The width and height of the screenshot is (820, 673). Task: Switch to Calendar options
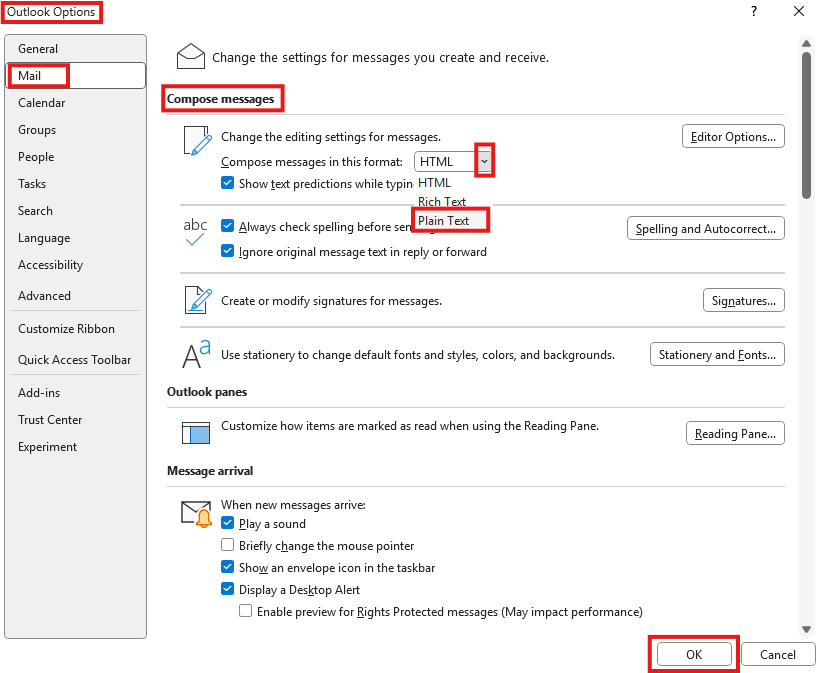click(x=75, y=102)
